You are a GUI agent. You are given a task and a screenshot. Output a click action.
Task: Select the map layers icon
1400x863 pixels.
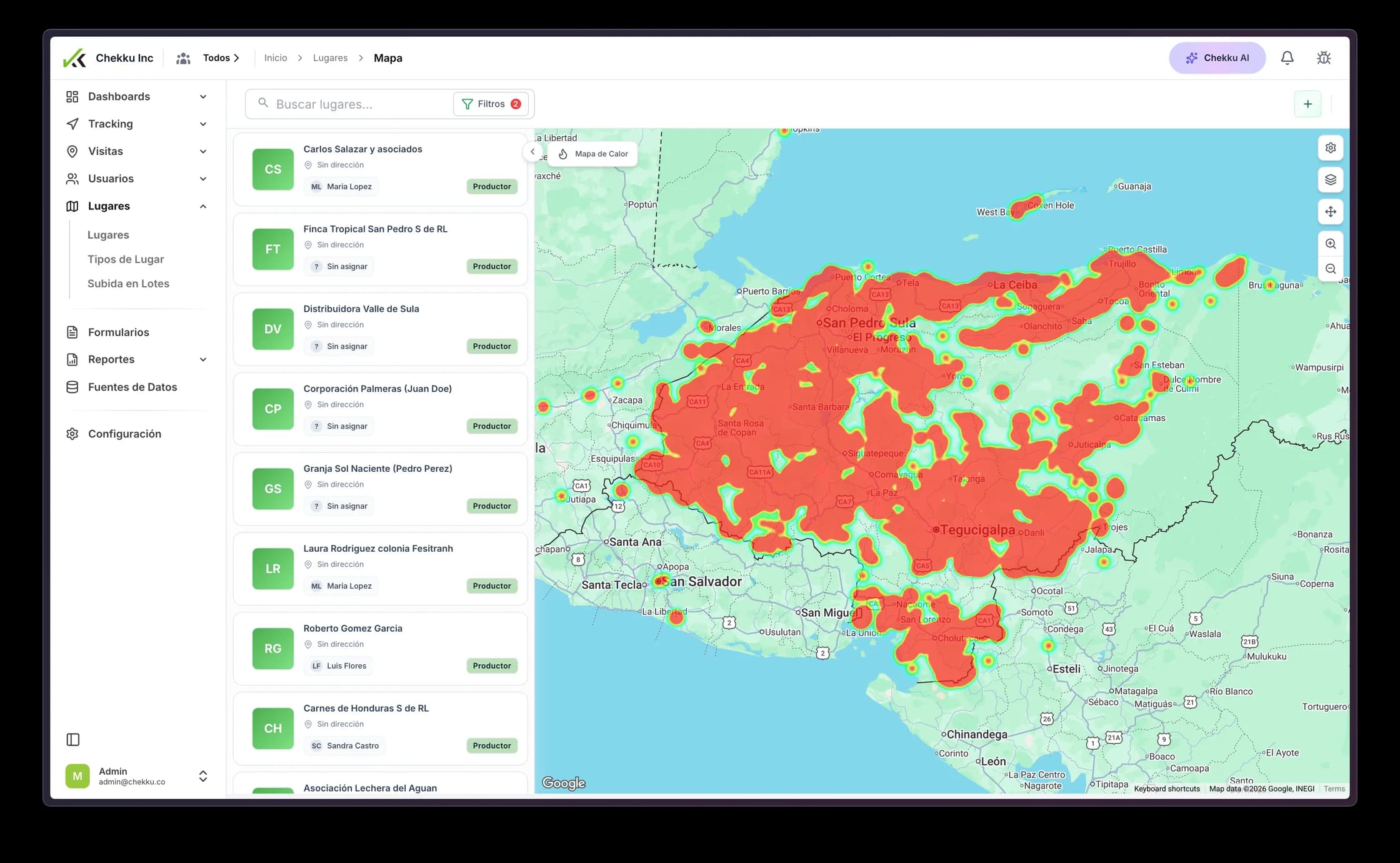(1331, 179)
